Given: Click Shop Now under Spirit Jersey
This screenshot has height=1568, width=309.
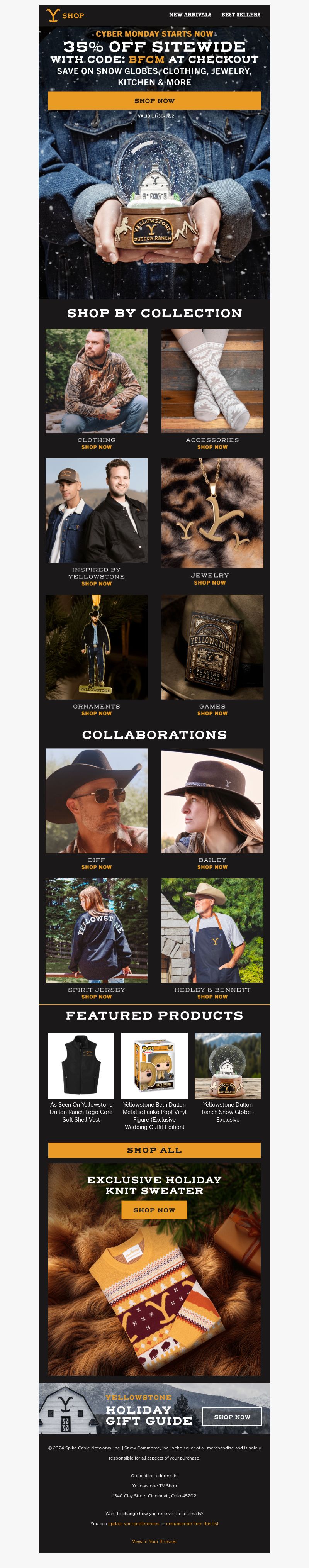Looking at the screenshot, I should pyautogui.click(x=96, y=997).
